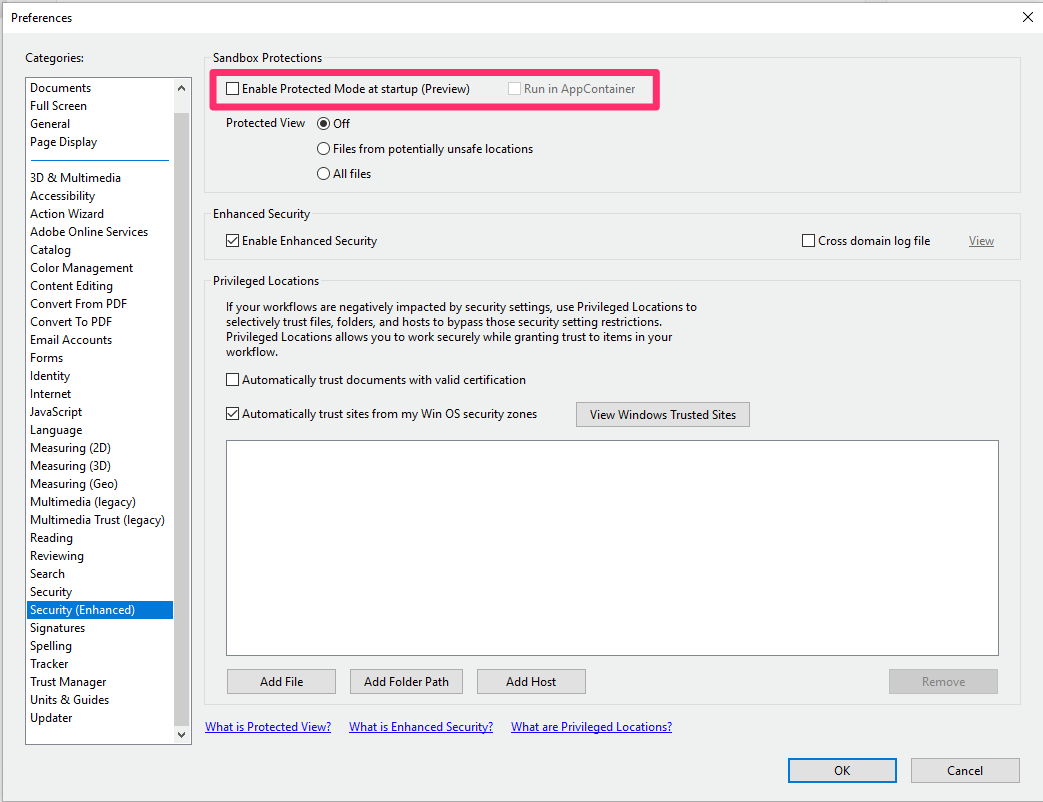Screen dimensions: 1043x802
Task: Click the Add Host button
Action: (x=531, y=682)
